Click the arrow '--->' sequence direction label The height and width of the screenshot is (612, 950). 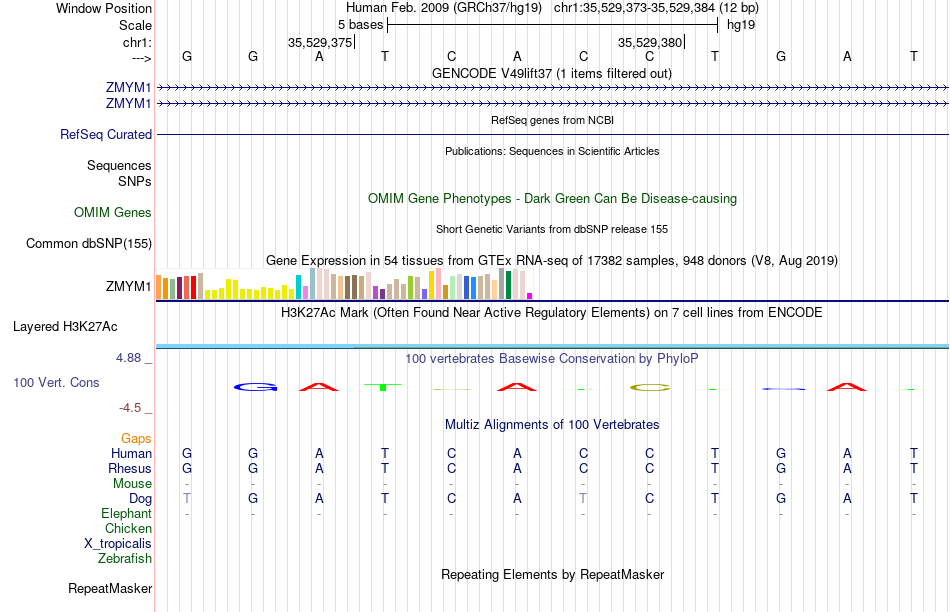tap(141, 58)
